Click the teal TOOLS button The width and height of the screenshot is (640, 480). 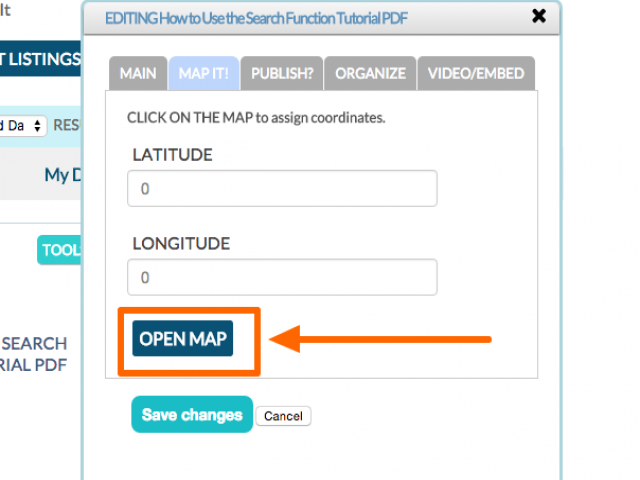click(60, 250)
